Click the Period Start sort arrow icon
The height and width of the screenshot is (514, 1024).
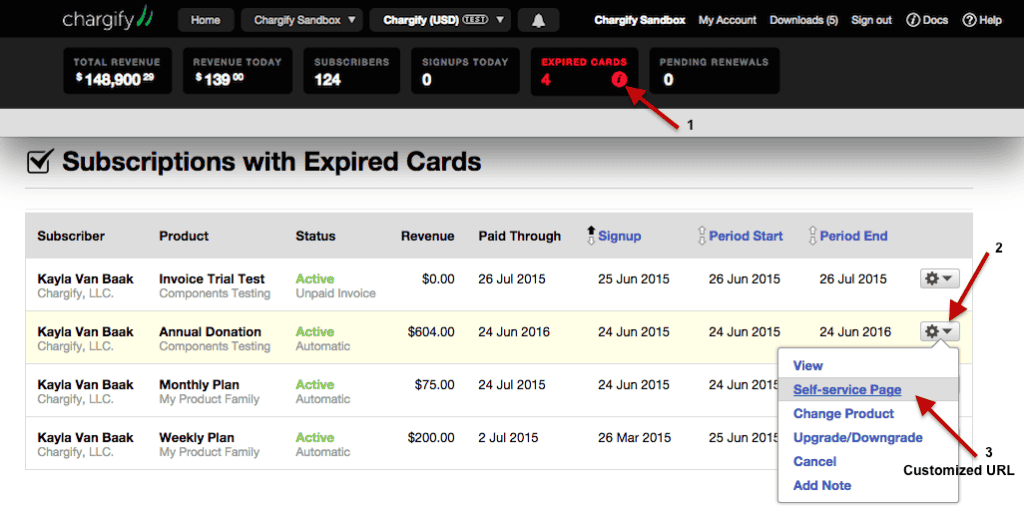(702, 236)
